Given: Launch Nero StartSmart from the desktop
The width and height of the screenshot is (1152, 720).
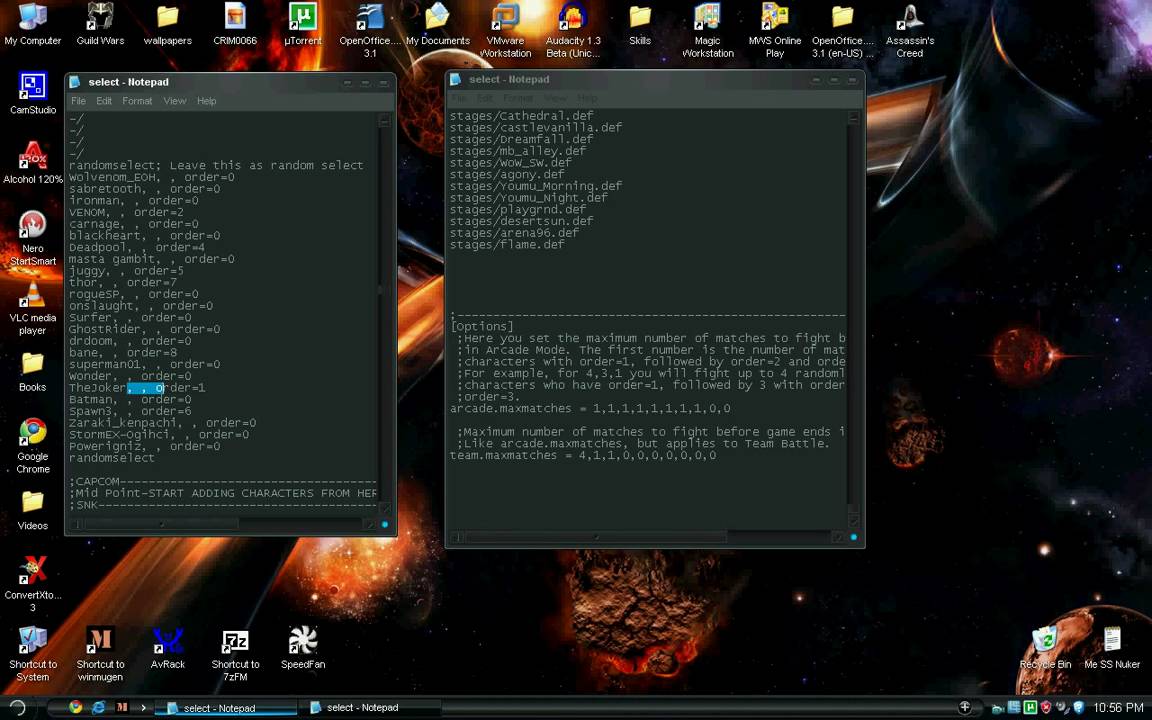Looking at the screenshot, I should click(x=32, y=237).
